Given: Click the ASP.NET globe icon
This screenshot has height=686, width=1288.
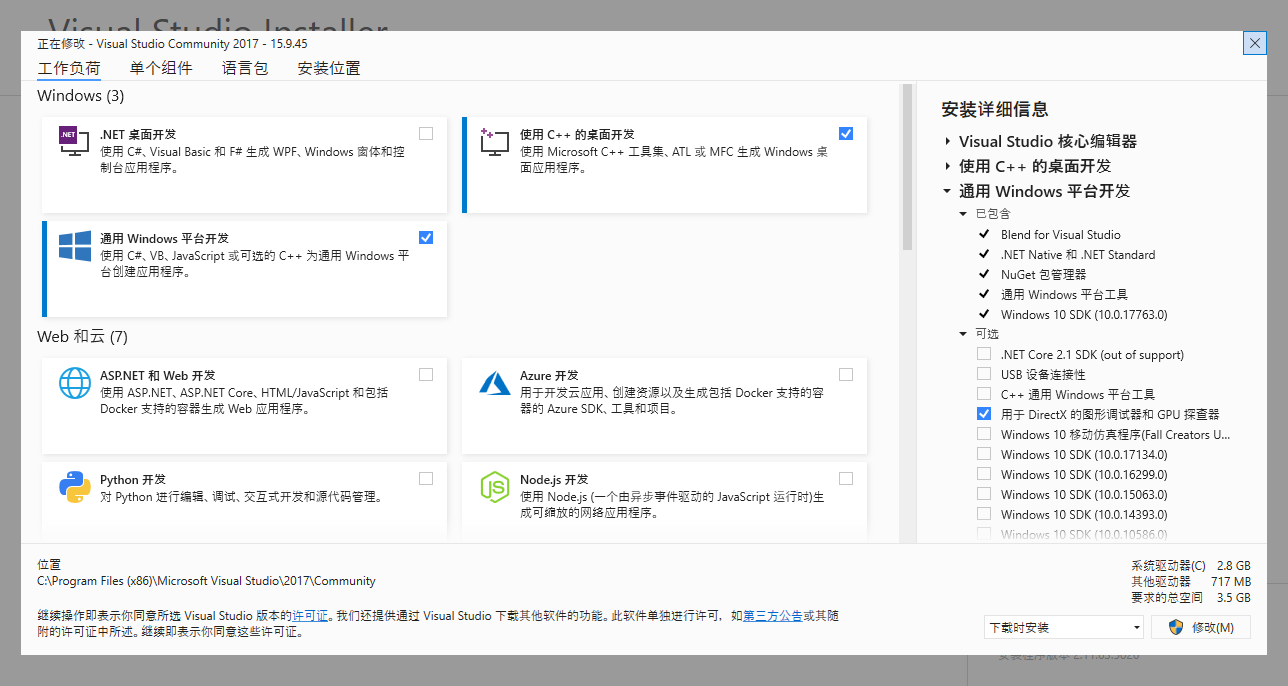Looking at the screenshot, I should click(x=75, y=383).
